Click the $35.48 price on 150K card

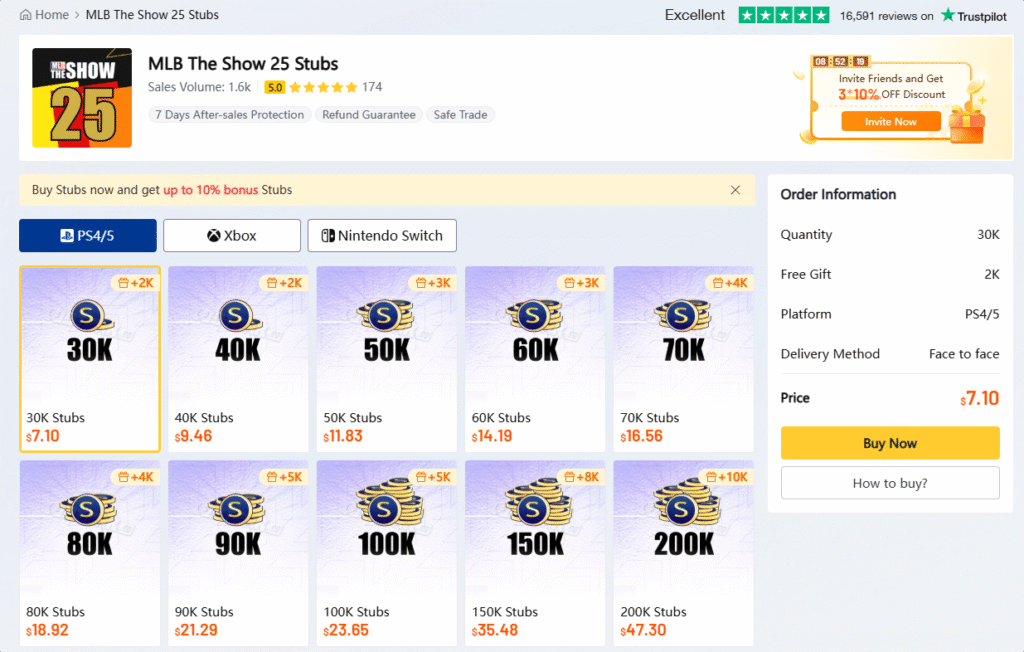coord(495,630)
